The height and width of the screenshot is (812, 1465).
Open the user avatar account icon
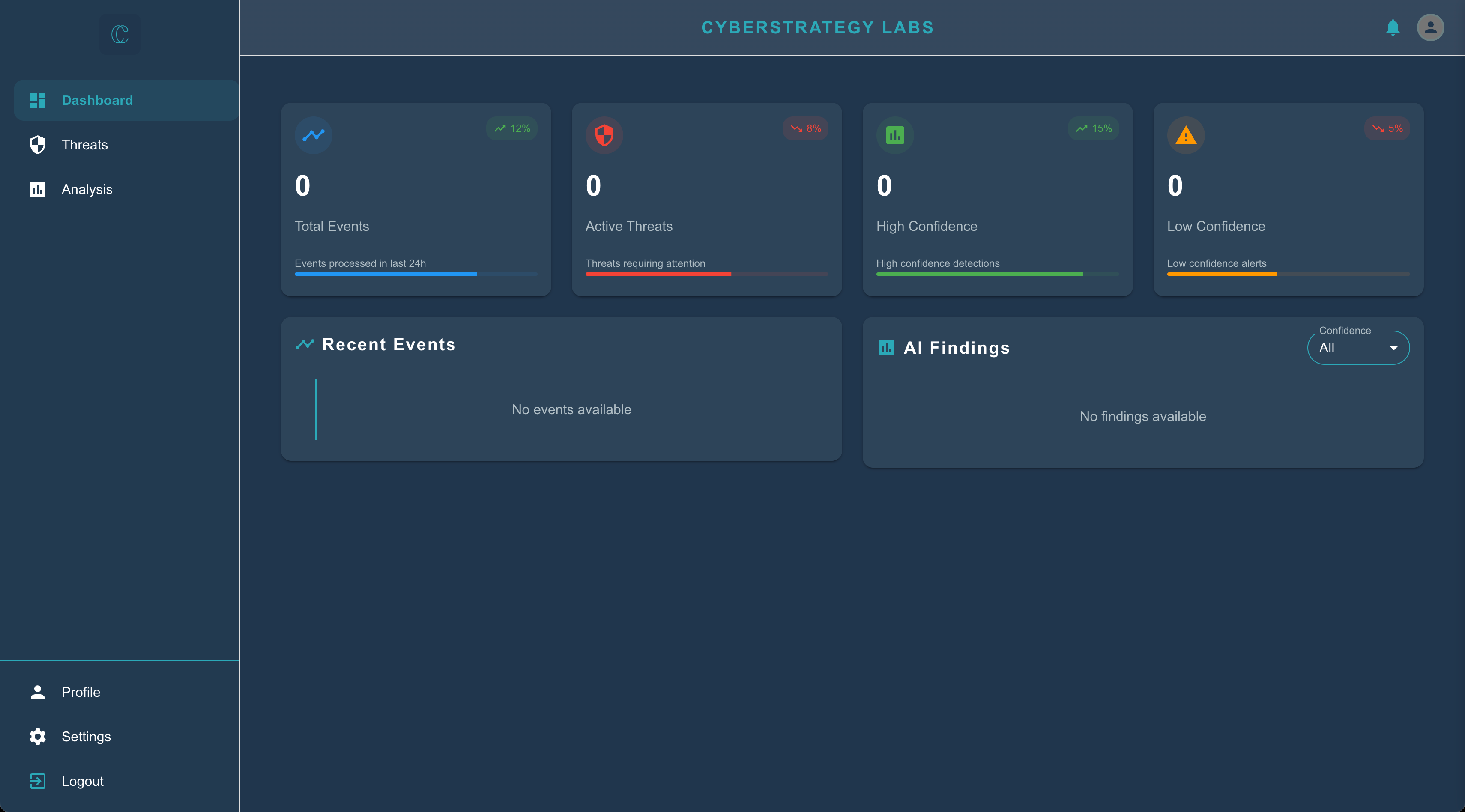coord(1430,27)
